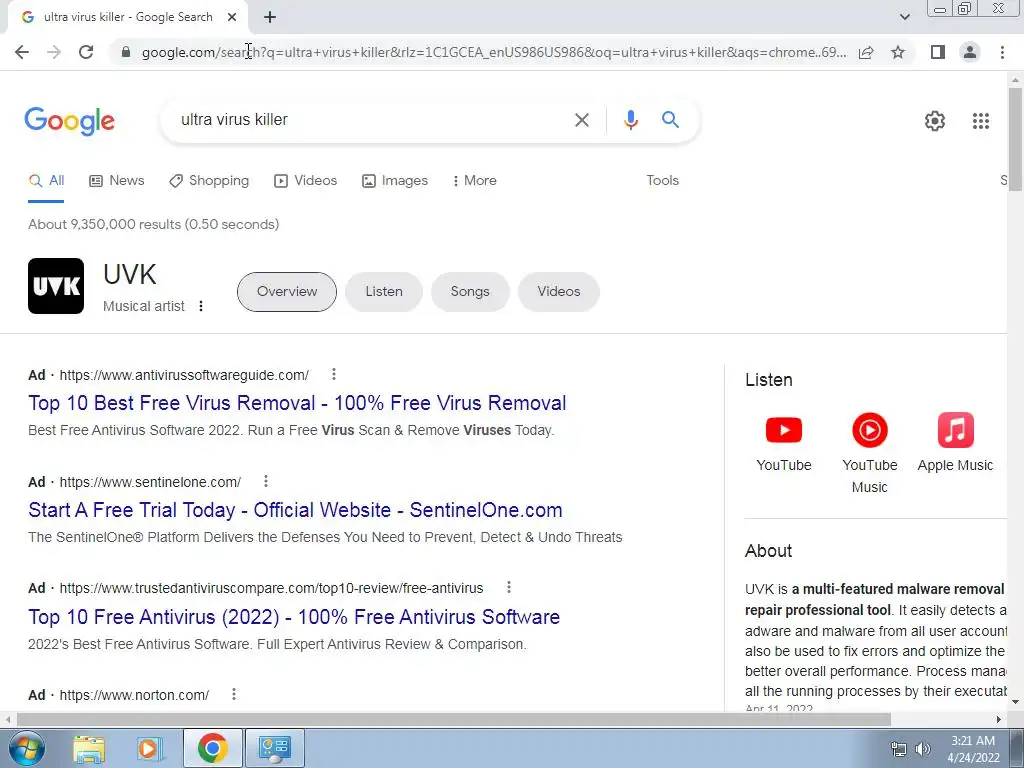1024x768 pixels.
Task: Listen on Apple Music
Action: click(x=955, y=443)
